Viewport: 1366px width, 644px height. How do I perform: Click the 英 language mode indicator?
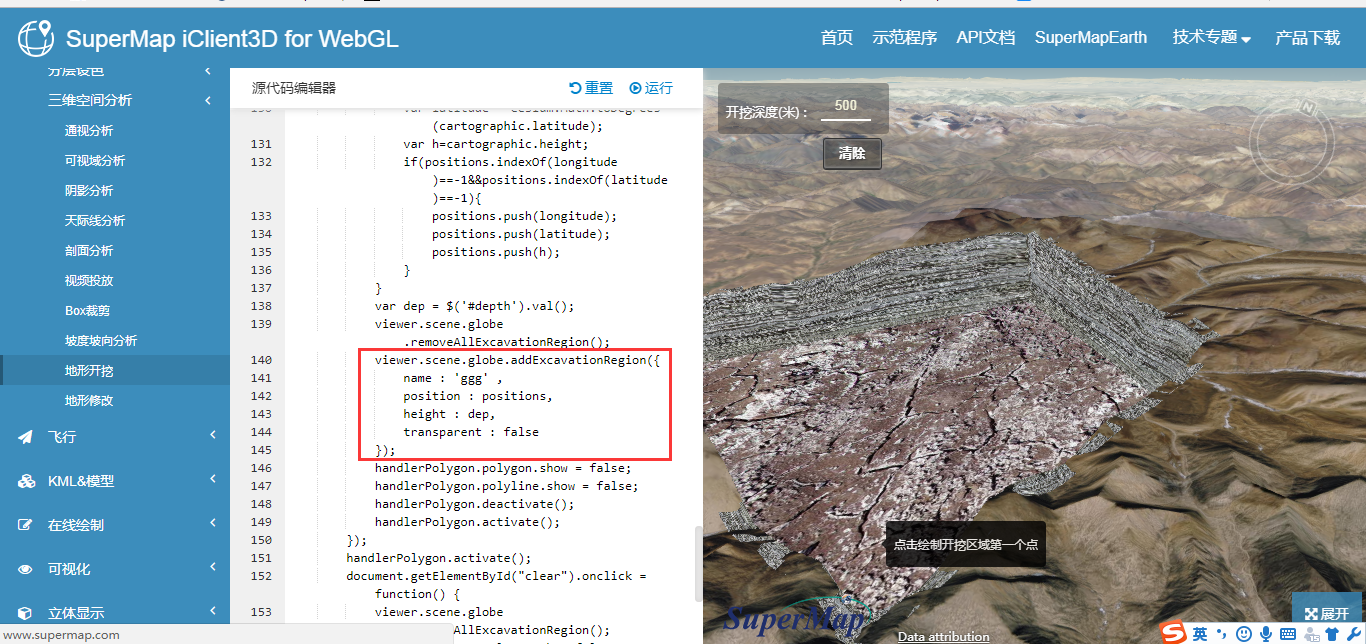click(1199, 633)
